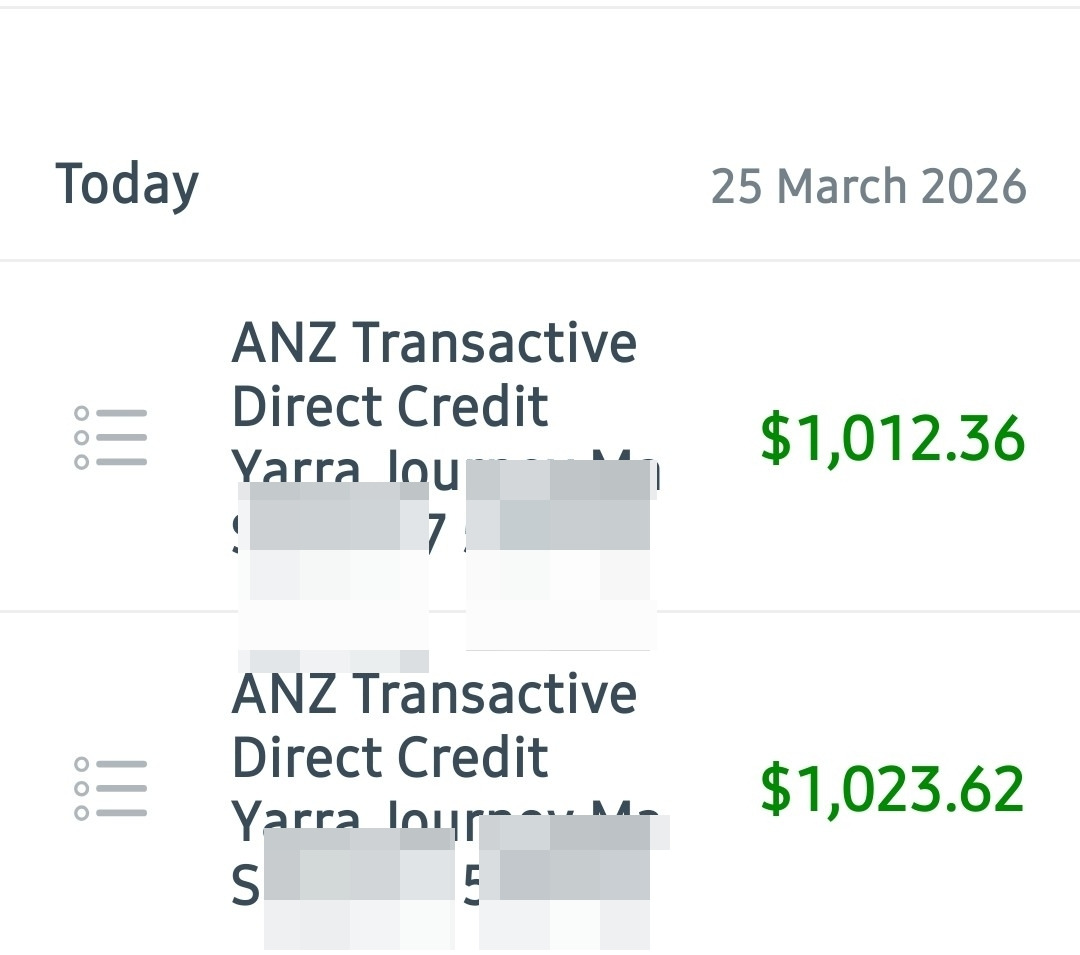1080x955 pixels.
Task: Tap the digit 5 in second transaction reference
Action: (x=471, y=884)
